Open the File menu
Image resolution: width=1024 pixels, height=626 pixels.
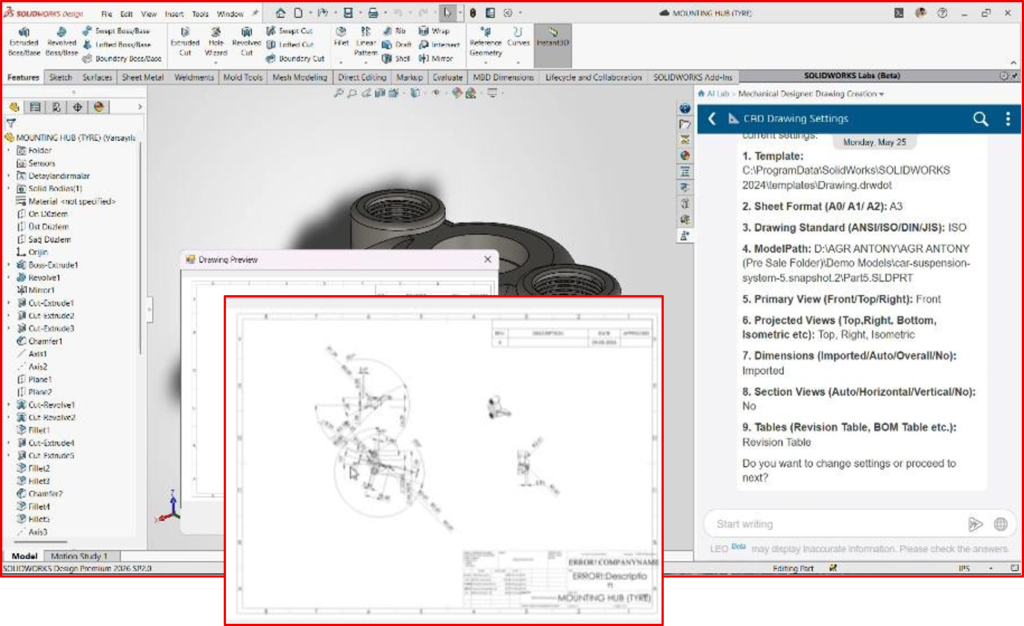tap(106, 14)
